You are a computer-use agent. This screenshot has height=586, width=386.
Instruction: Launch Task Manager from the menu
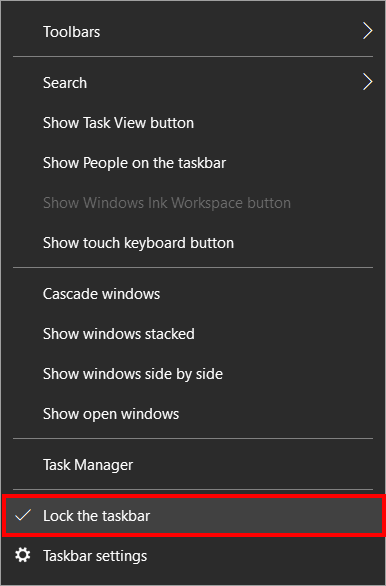click(88, 465)
